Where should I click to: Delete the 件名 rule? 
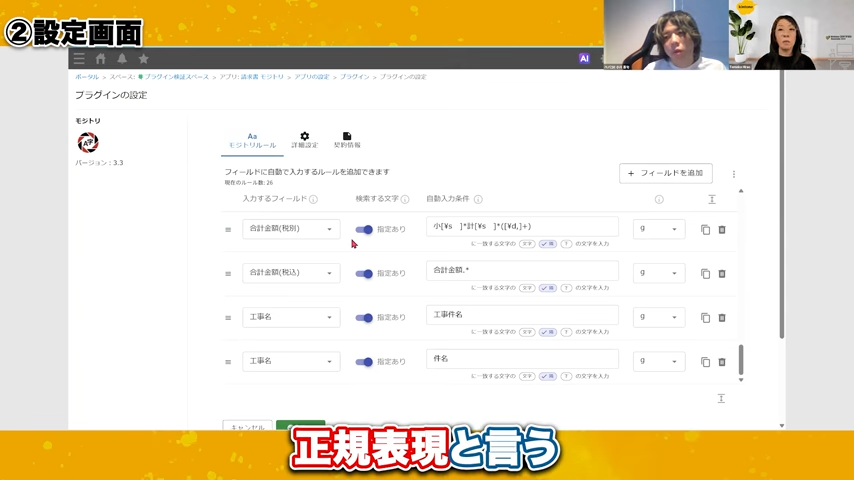(x=722, y=362)
